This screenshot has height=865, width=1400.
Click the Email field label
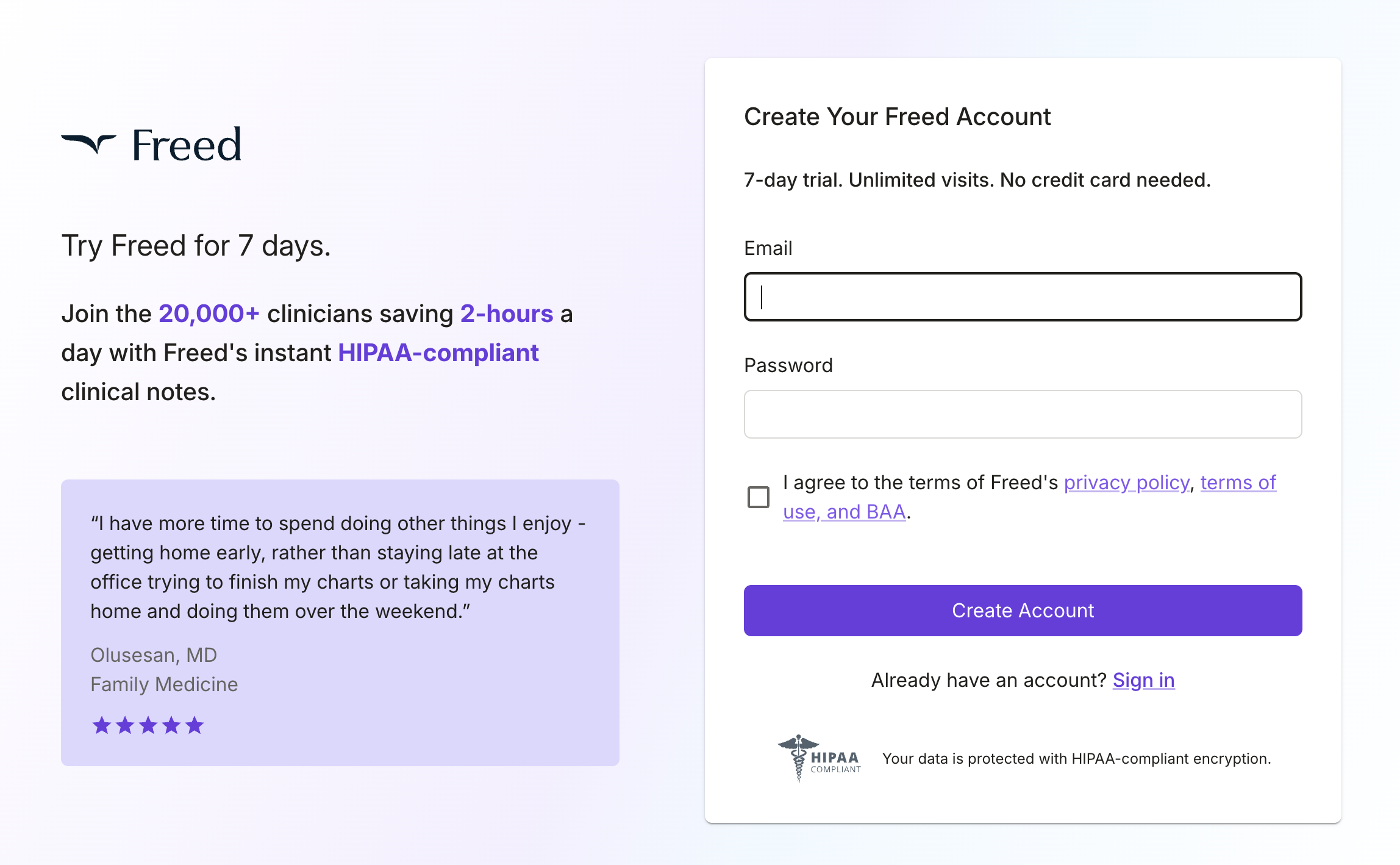(768, 247)
